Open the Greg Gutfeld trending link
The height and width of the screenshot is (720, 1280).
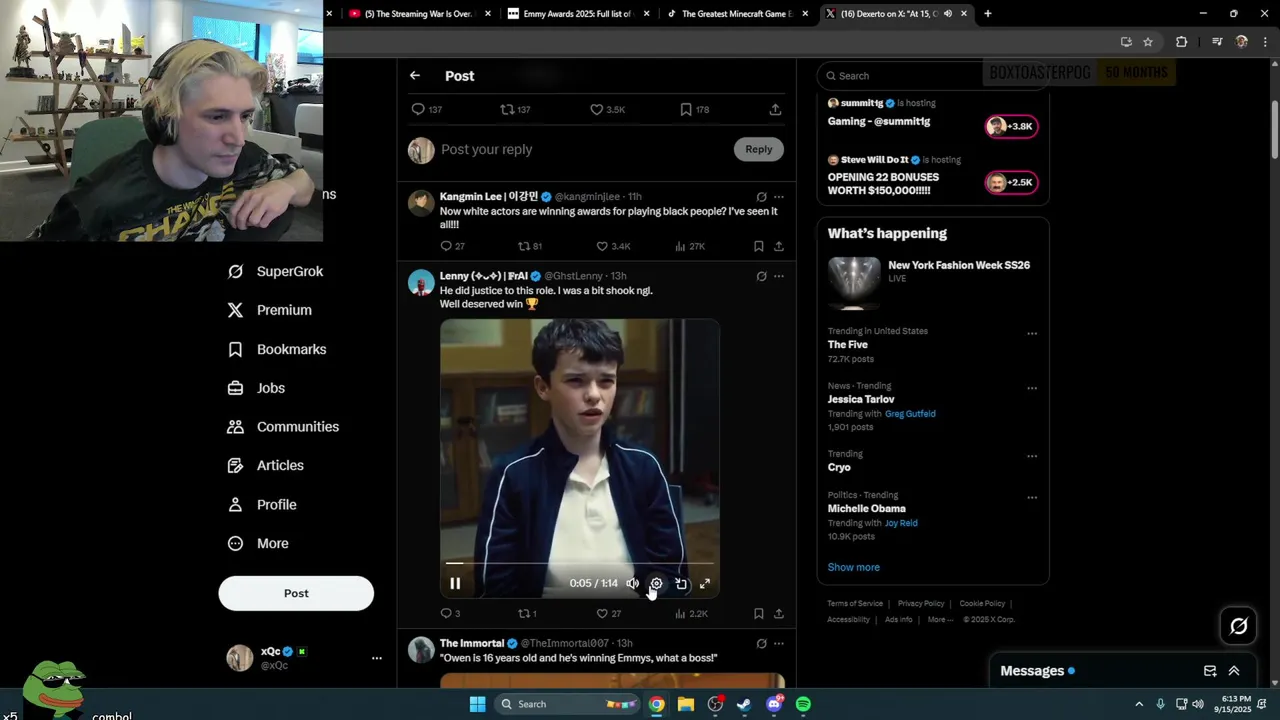(x=910, y=413)
